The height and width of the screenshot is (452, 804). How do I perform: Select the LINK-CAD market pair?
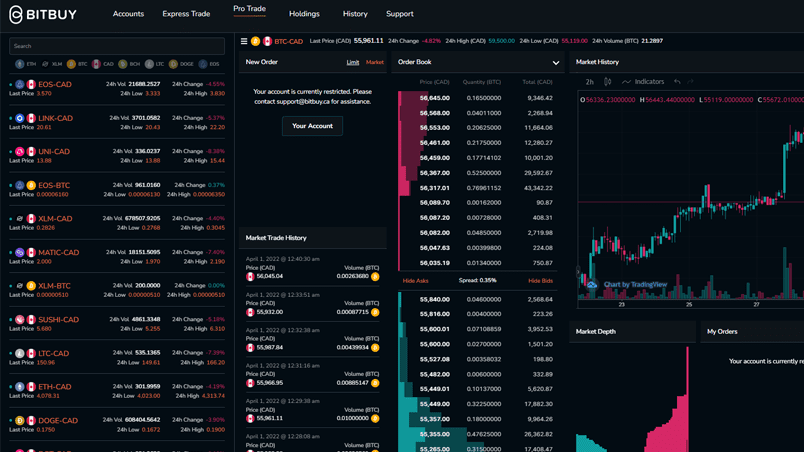55,118
